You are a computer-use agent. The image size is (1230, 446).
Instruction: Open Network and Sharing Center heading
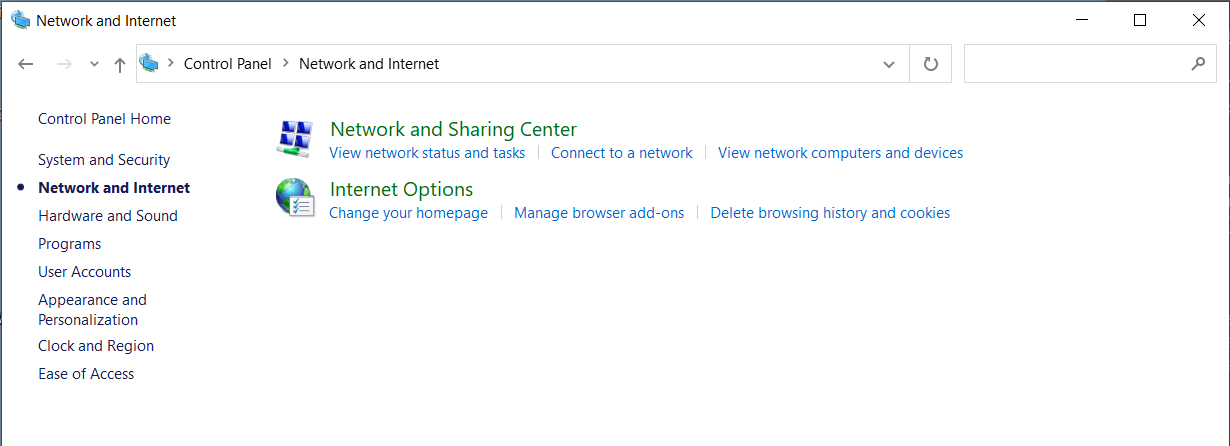pyautogui.click(x=453, y=129)
